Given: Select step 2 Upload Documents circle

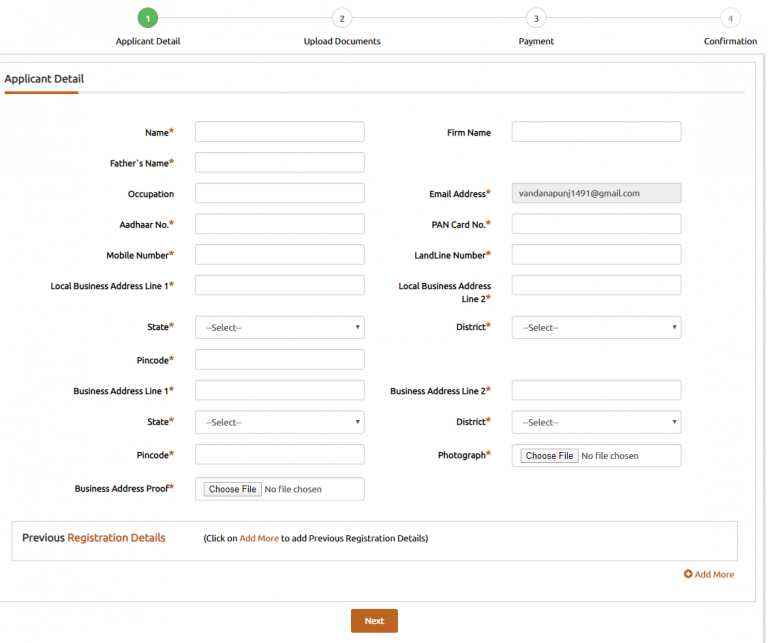Looking at the screenshot, I should coord(342,18).
